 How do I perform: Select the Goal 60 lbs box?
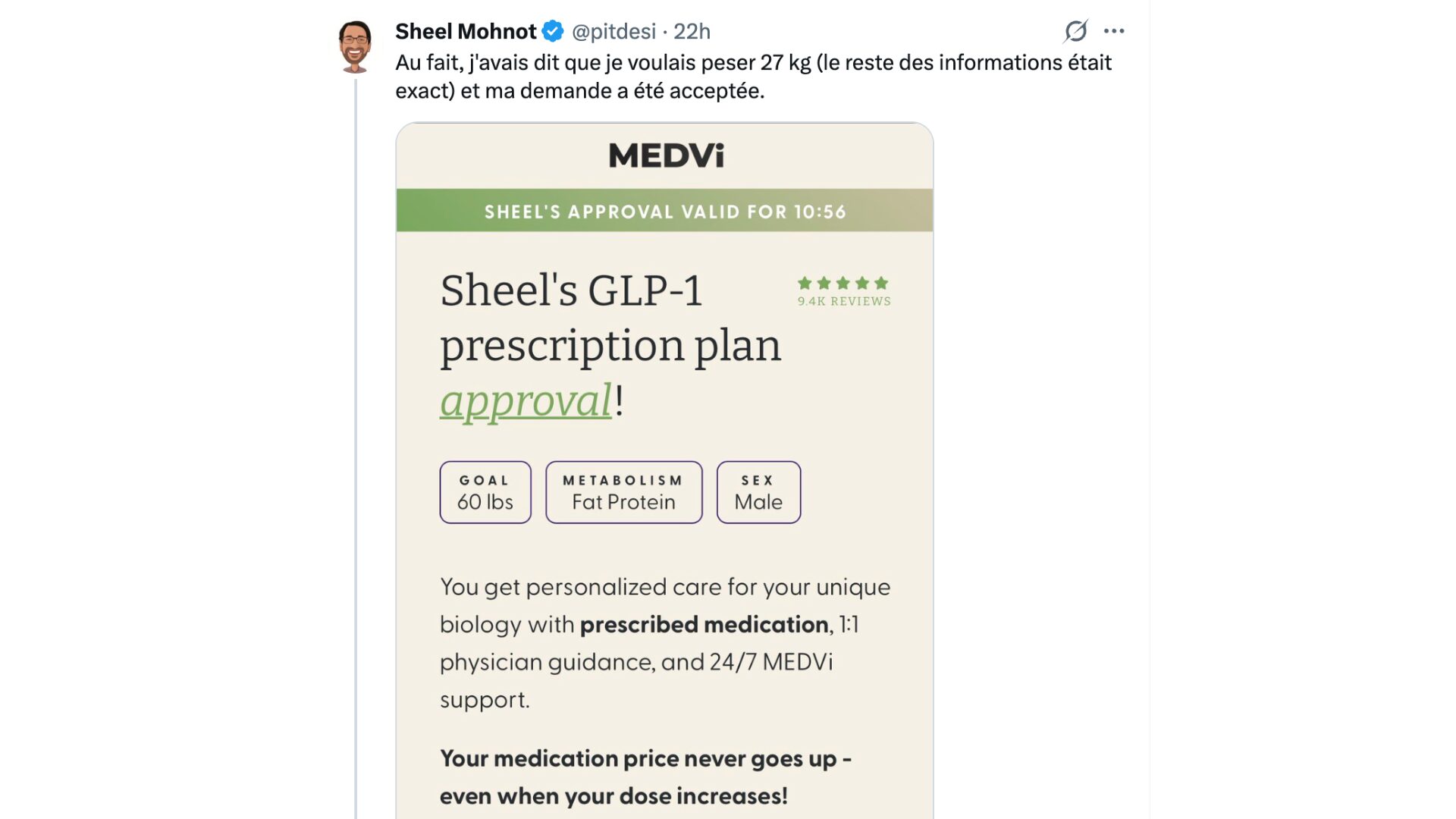click(x=485, y=492)
